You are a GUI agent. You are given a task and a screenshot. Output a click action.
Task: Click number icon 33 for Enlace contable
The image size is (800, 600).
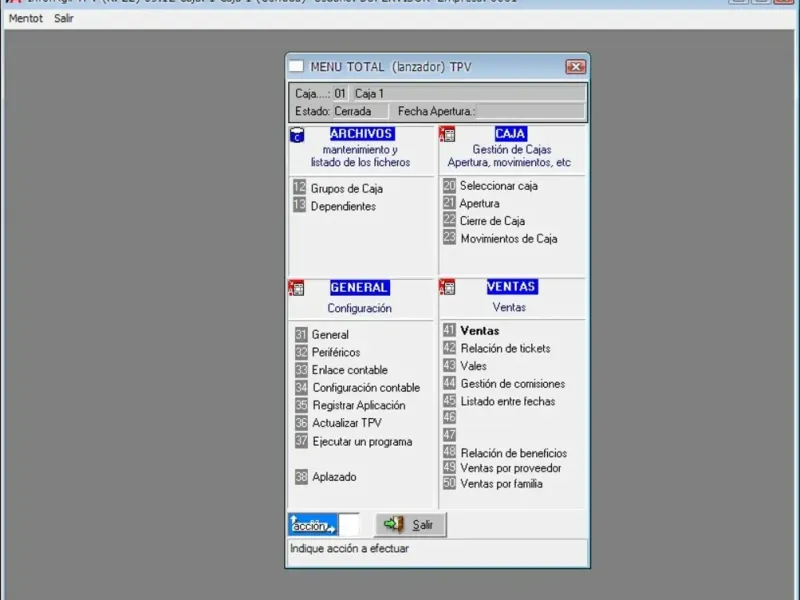301,370
